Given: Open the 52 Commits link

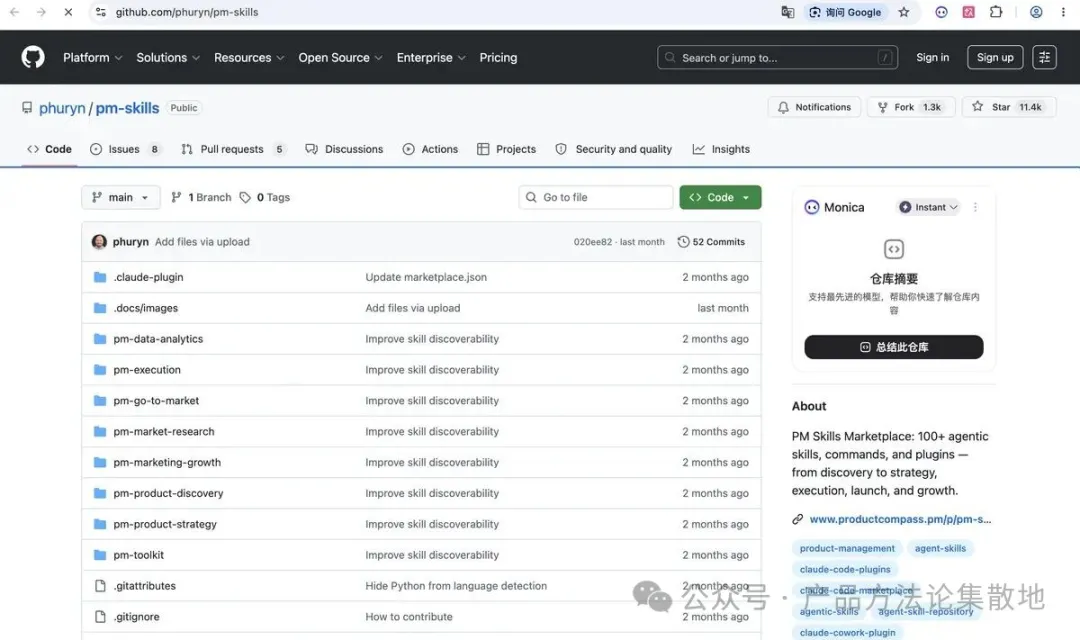Looking at the screenshot, I should pos(712,242).
